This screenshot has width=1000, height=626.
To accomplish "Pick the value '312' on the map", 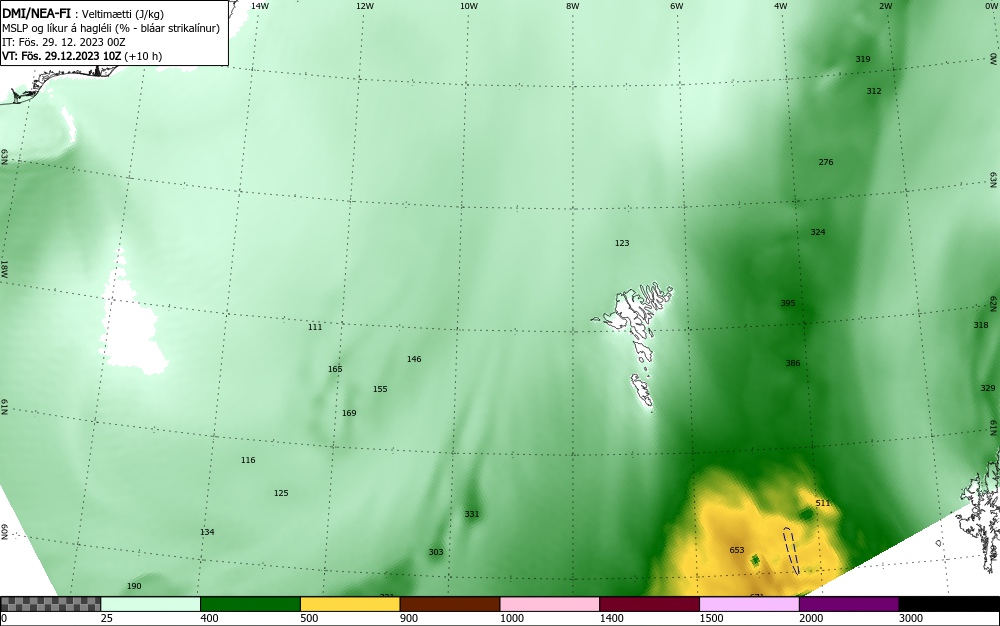I will tap(874, 91).
